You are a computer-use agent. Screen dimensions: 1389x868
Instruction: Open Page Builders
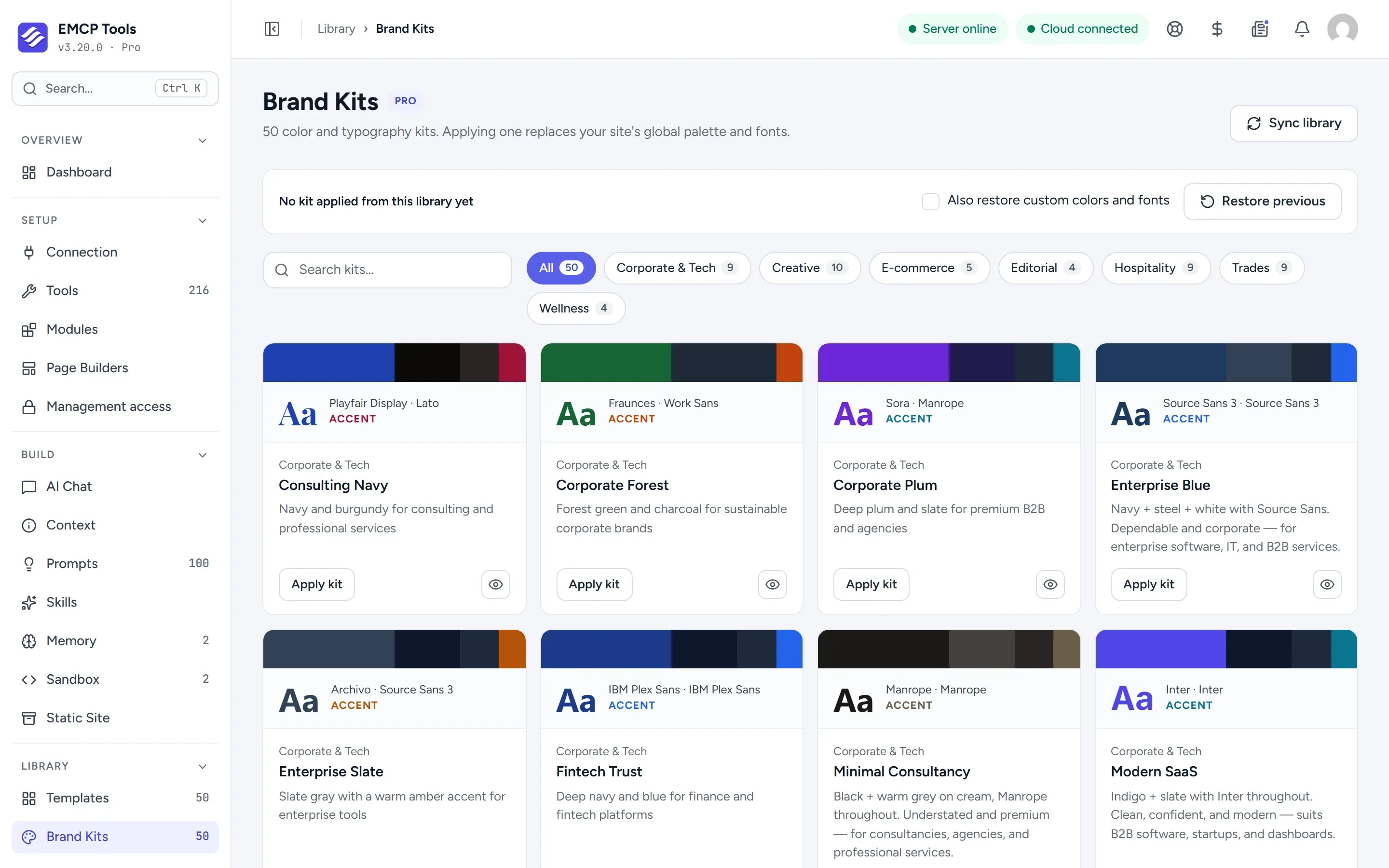(115, 367)
